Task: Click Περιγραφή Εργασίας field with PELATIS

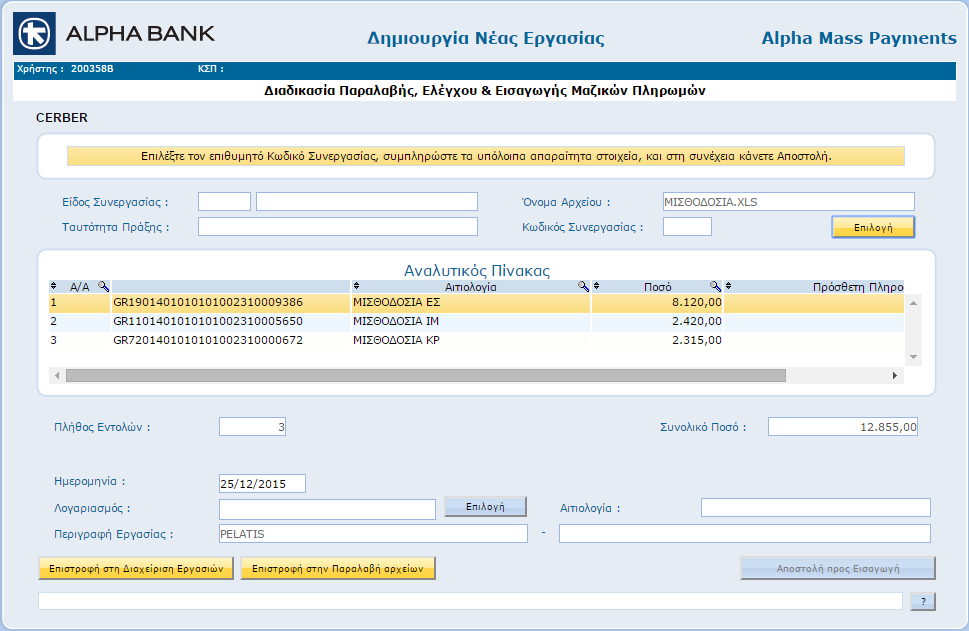Action: 373,534
